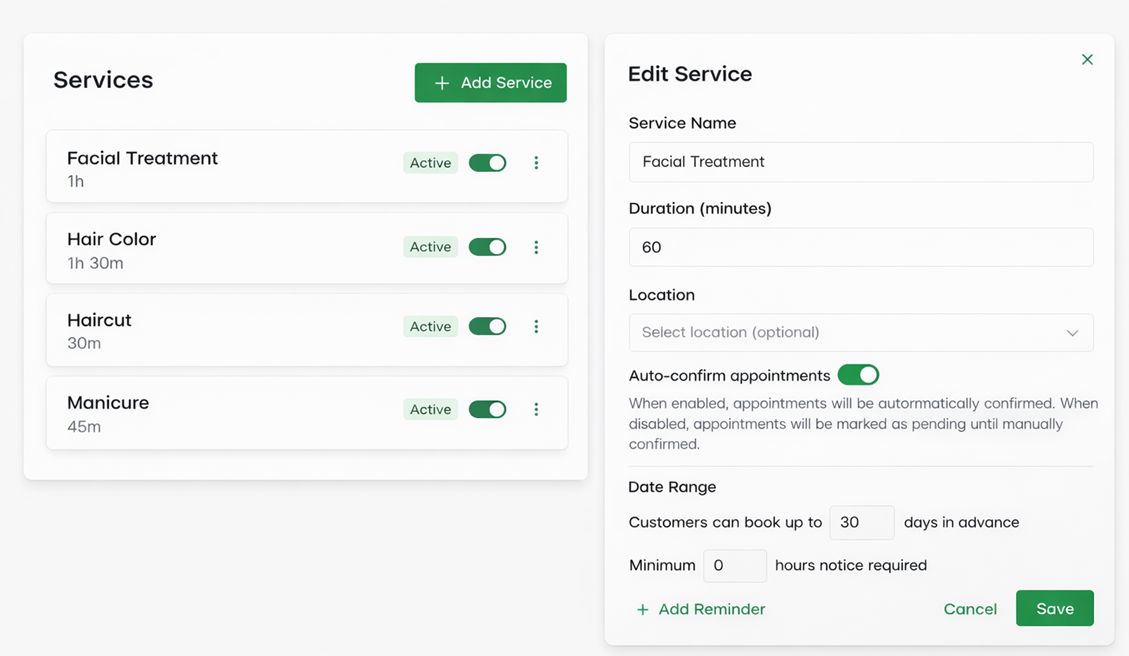Screen dimensions: 1129x656
Task: Open the options menu for Facial Treatment
Action: point(537,163)
